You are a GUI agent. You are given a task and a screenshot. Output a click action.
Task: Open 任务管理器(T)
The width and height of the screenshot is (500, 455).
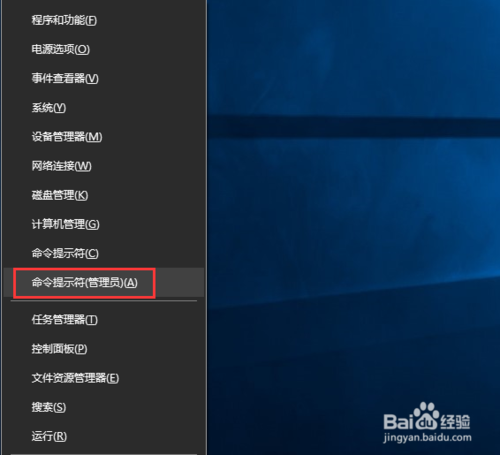point(104,320)
